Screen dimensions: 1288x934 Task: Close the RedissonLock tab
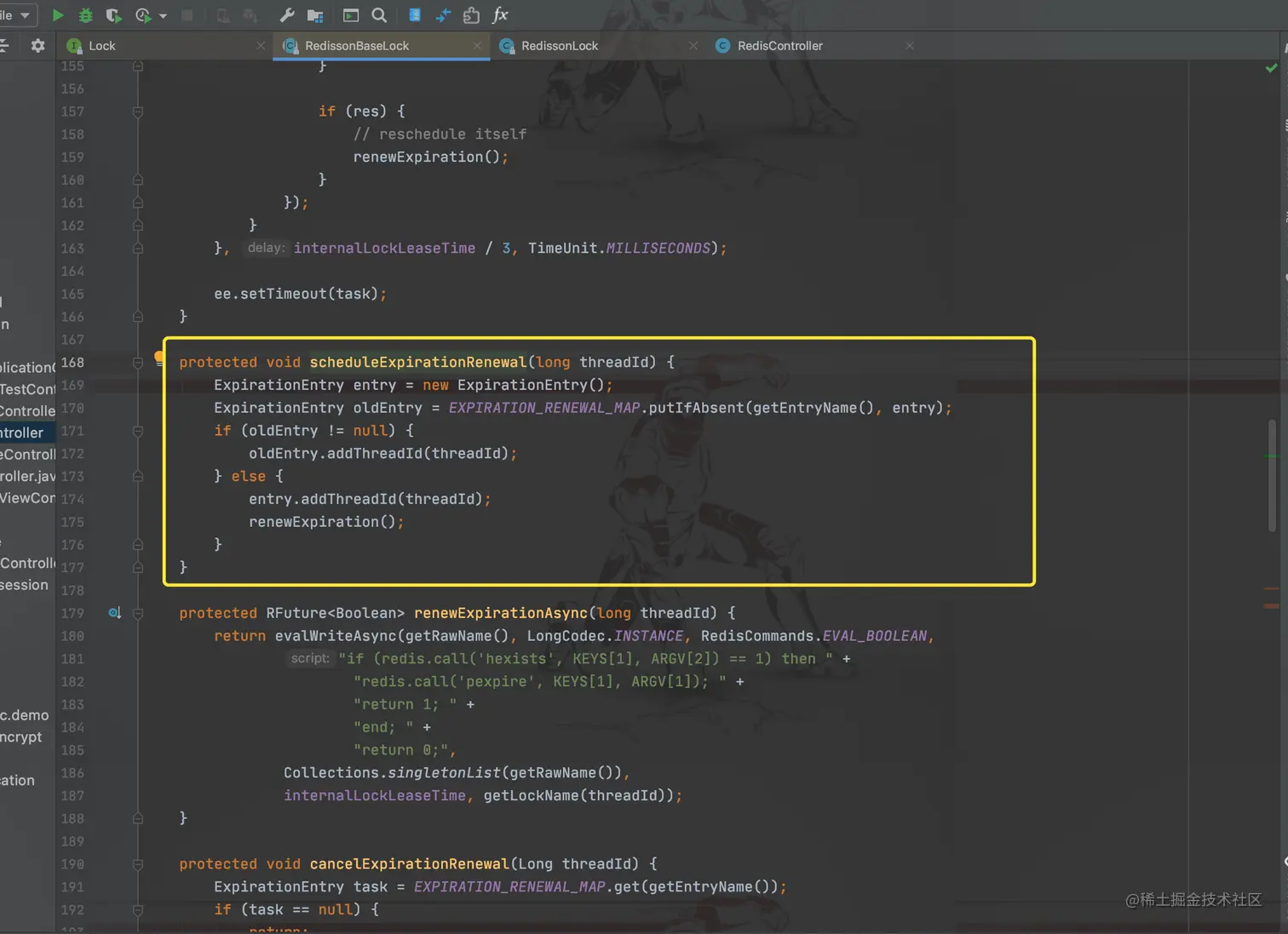point(693,46)
